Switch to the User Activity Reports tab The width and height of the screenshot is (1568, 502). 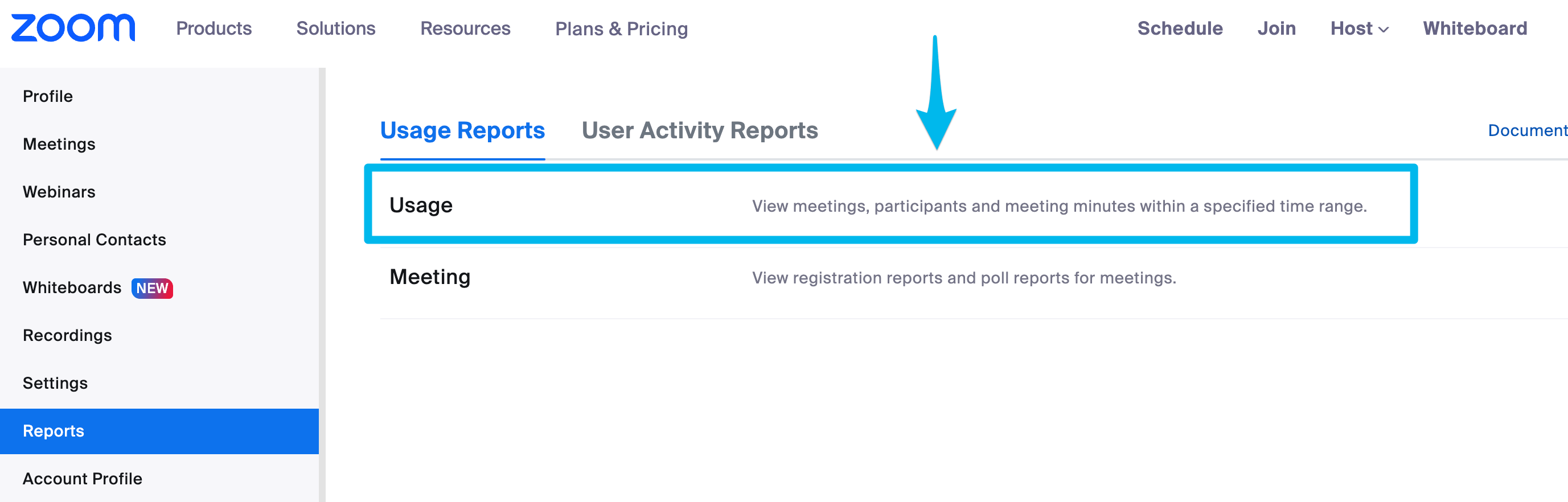[699, 130]
